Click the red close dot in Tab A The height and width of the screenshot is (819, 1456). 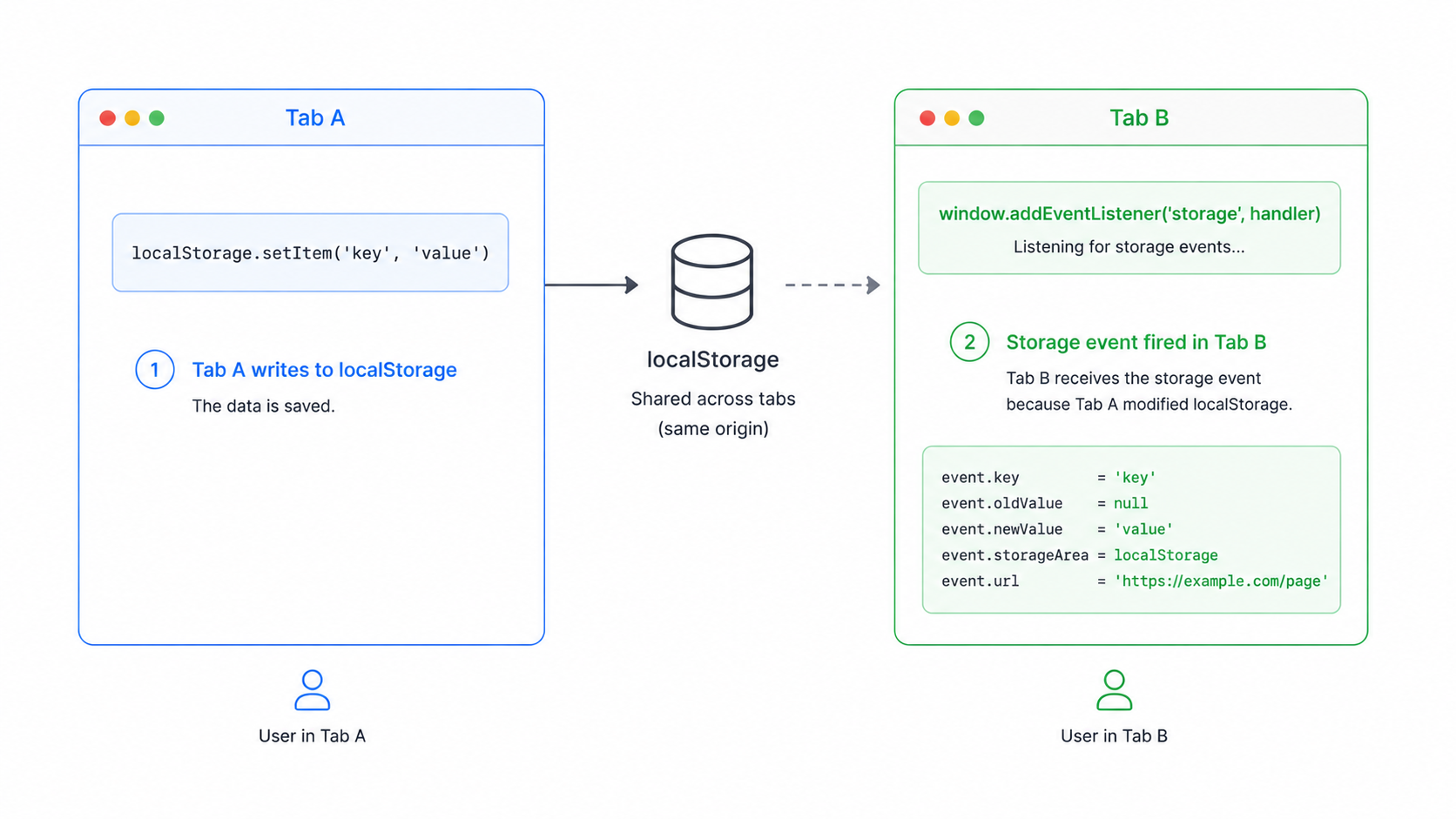click(x=108, y=118)
